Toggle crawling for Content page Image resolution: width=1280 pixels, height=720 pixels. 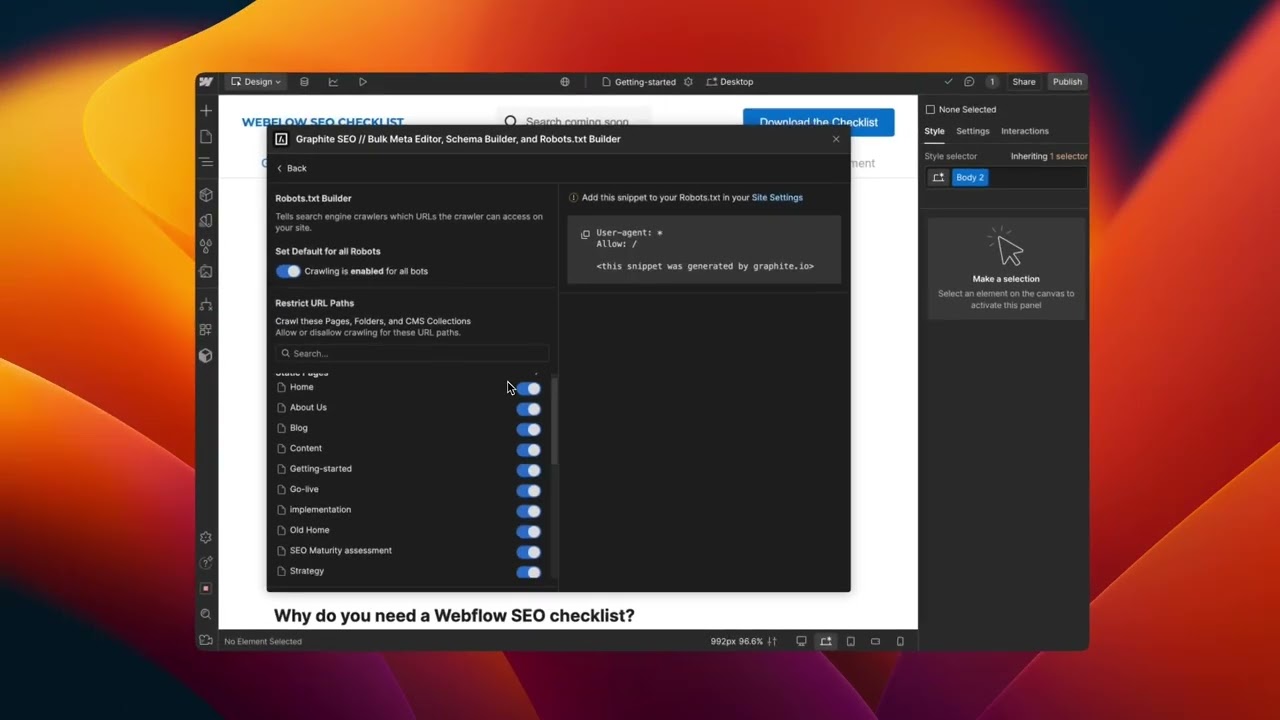(x=528, y=450)
